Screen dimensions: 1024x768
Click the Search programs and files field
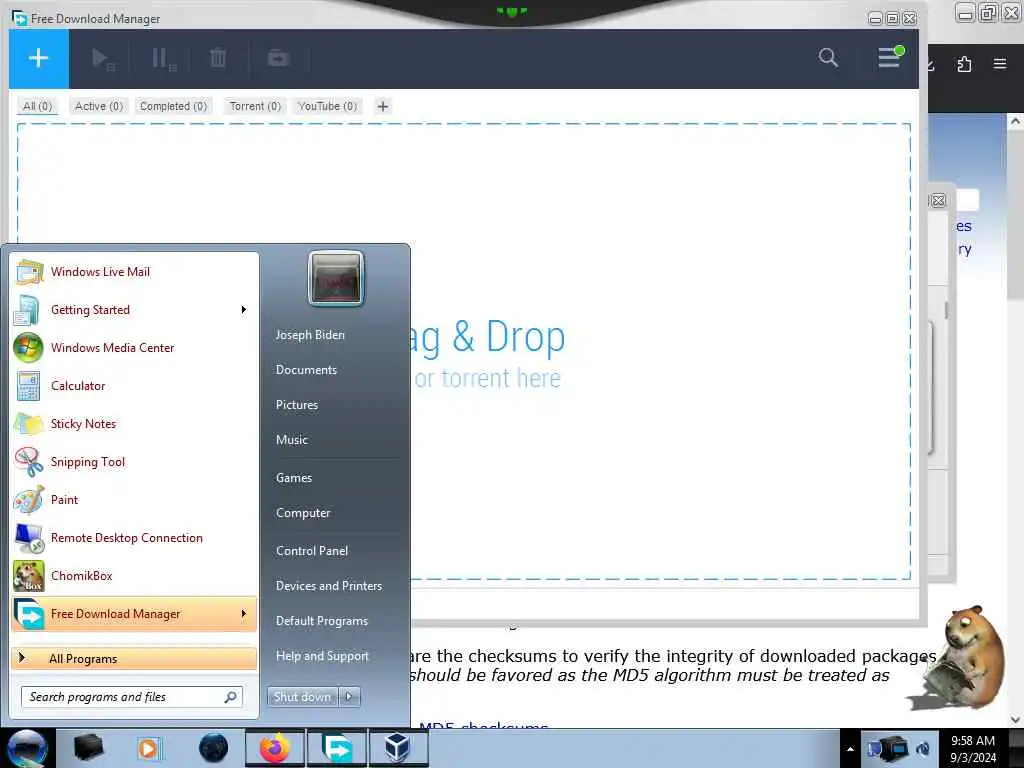(132, 697)
